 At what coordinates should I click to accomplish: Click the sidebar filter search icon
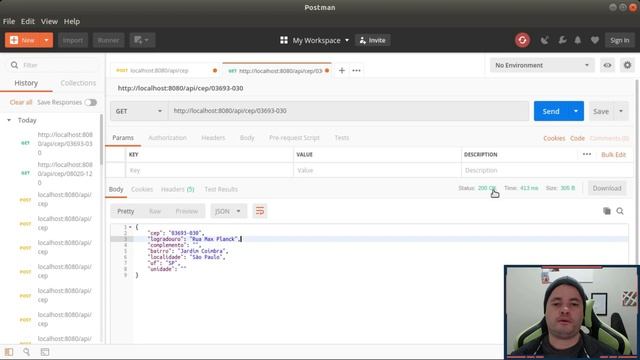coord(14,65)
